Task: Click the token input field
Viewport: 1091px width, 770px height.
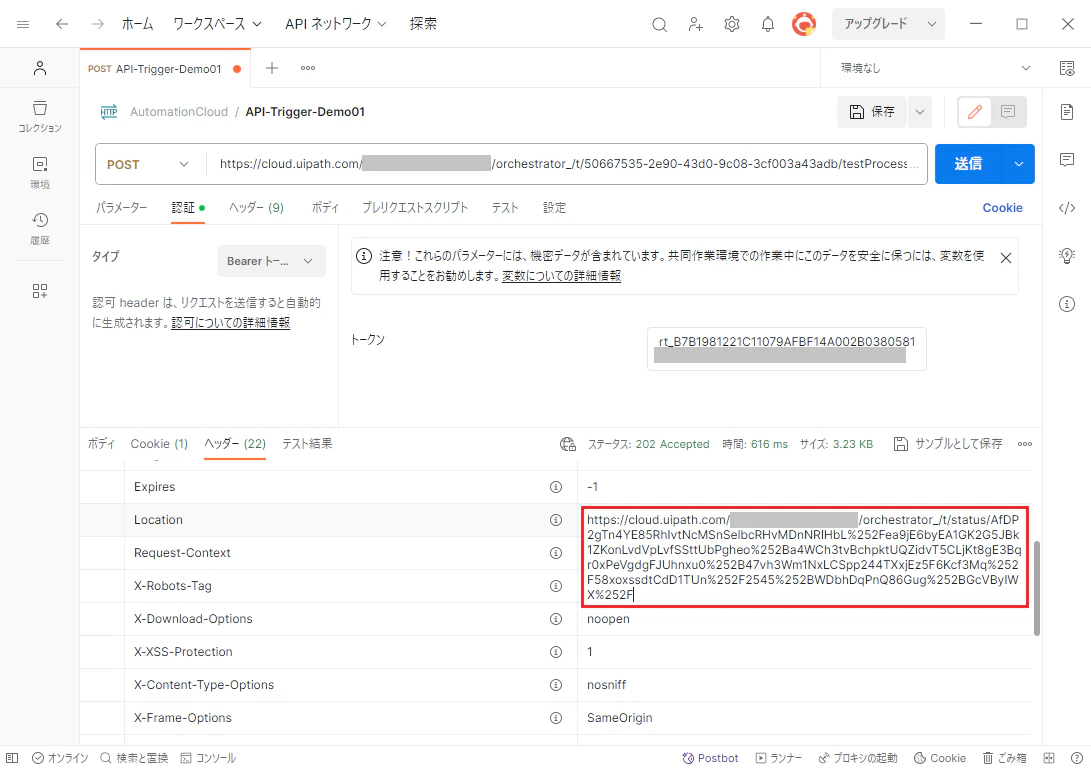Action: (786, 349)
